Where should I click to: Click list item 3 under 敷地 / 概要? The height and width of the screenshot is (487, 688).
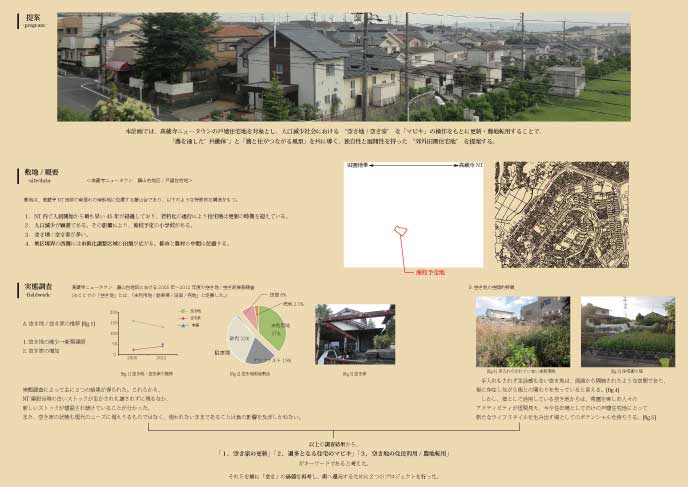[x=57, y=234]
